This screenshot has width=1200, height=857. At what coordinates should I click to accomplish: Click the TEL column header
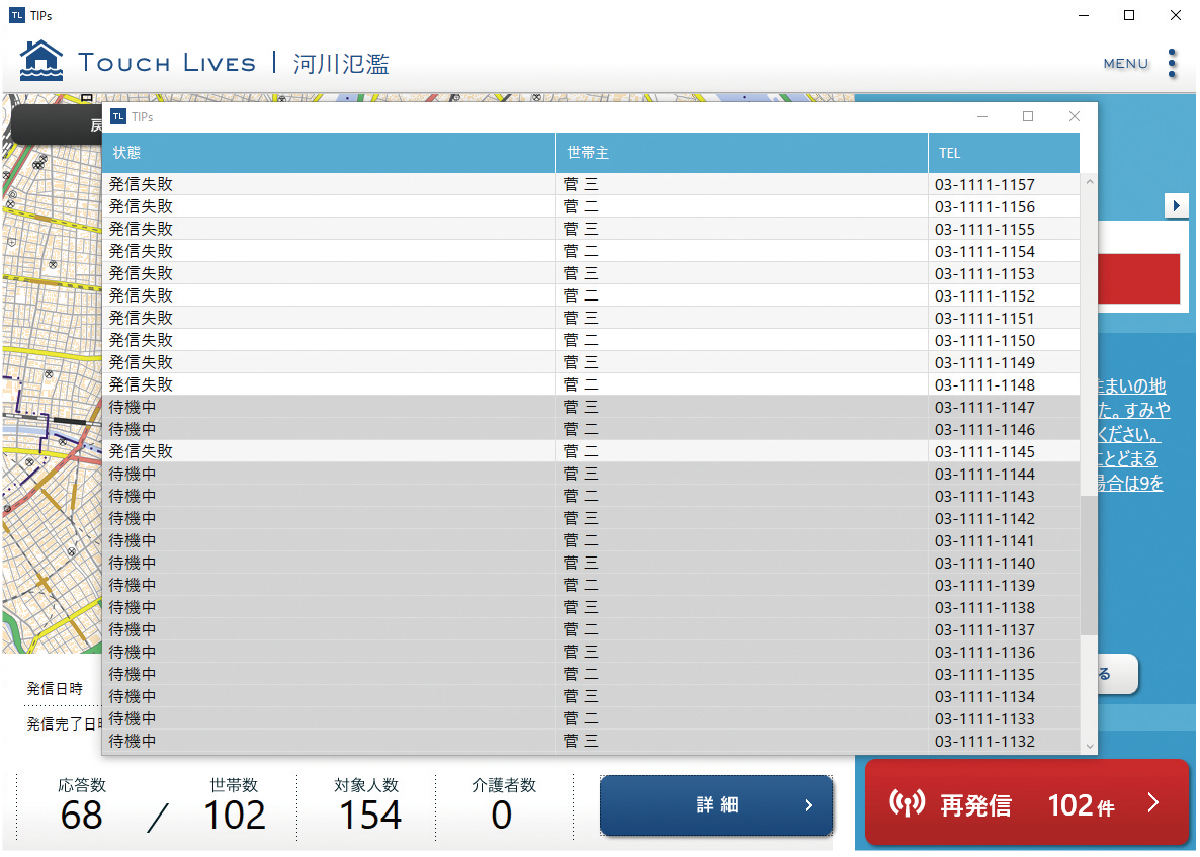tap(1003, 153)
